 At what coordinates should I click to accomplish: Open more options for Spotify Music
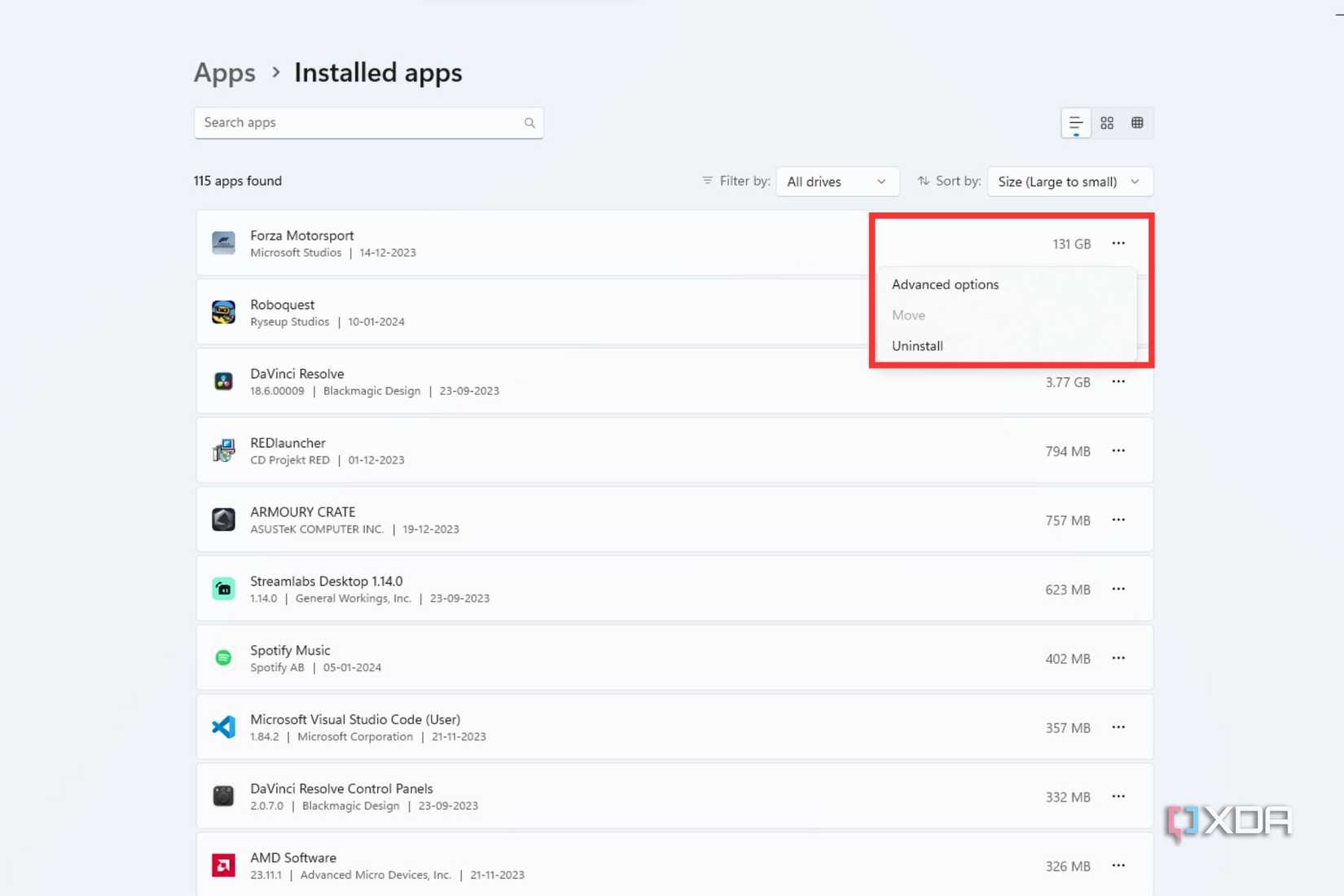pos(1118,658)
